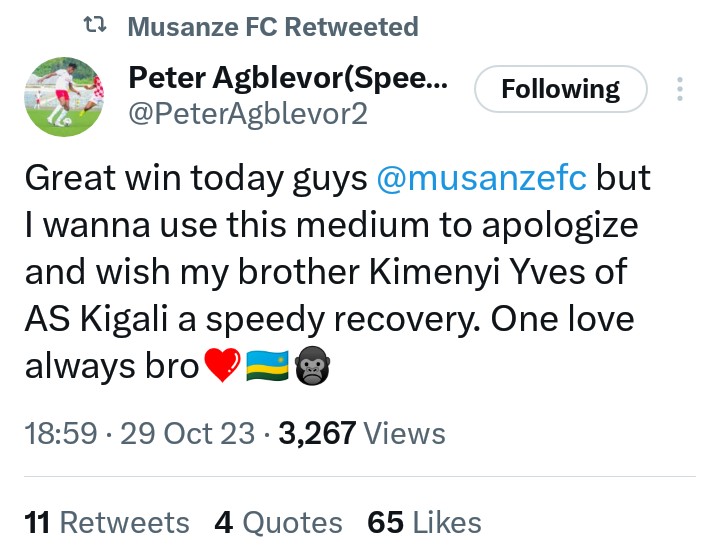This screenshot has height=555, width=720.
Task: Click the retweet arrows icon above the tweet
Action: (95, 27)
